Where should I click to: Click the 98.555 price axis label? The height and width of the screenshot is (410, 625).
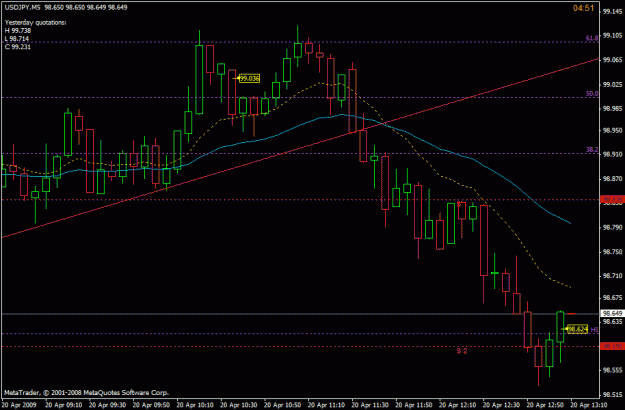click(x=613, y=370)
